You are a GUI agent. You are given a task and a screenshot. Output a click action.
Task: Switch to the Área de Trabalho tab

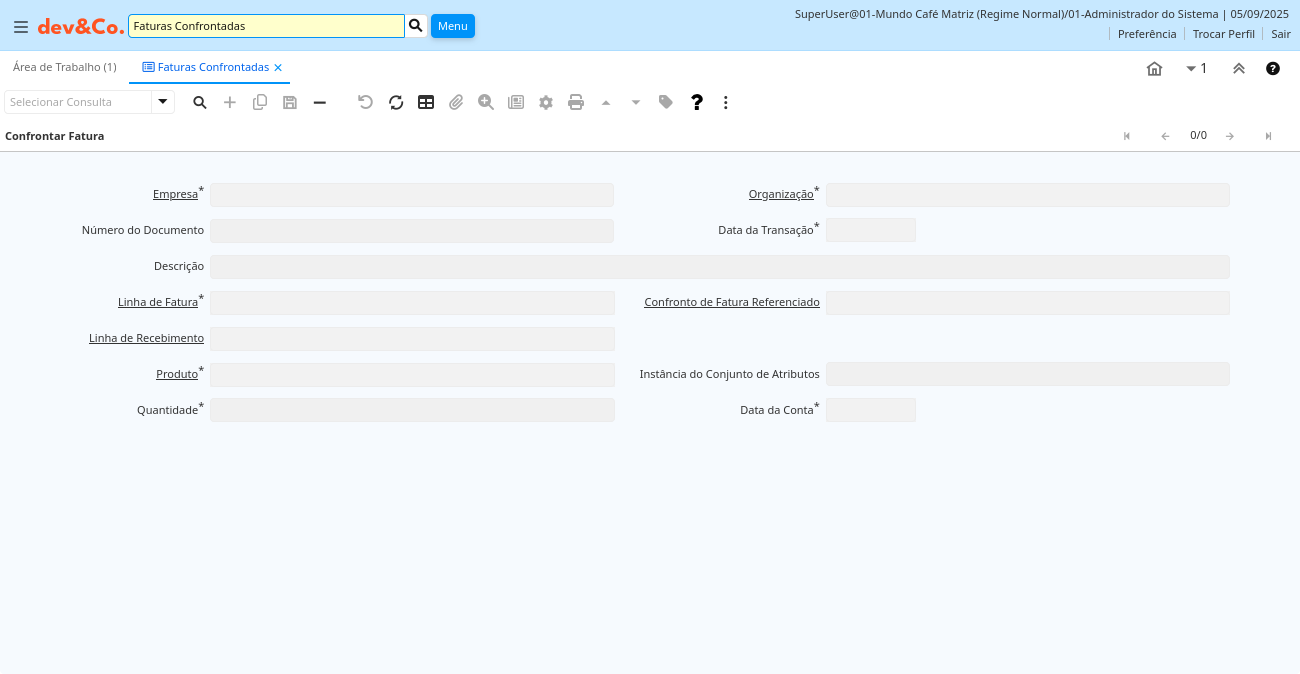[64, 67]
